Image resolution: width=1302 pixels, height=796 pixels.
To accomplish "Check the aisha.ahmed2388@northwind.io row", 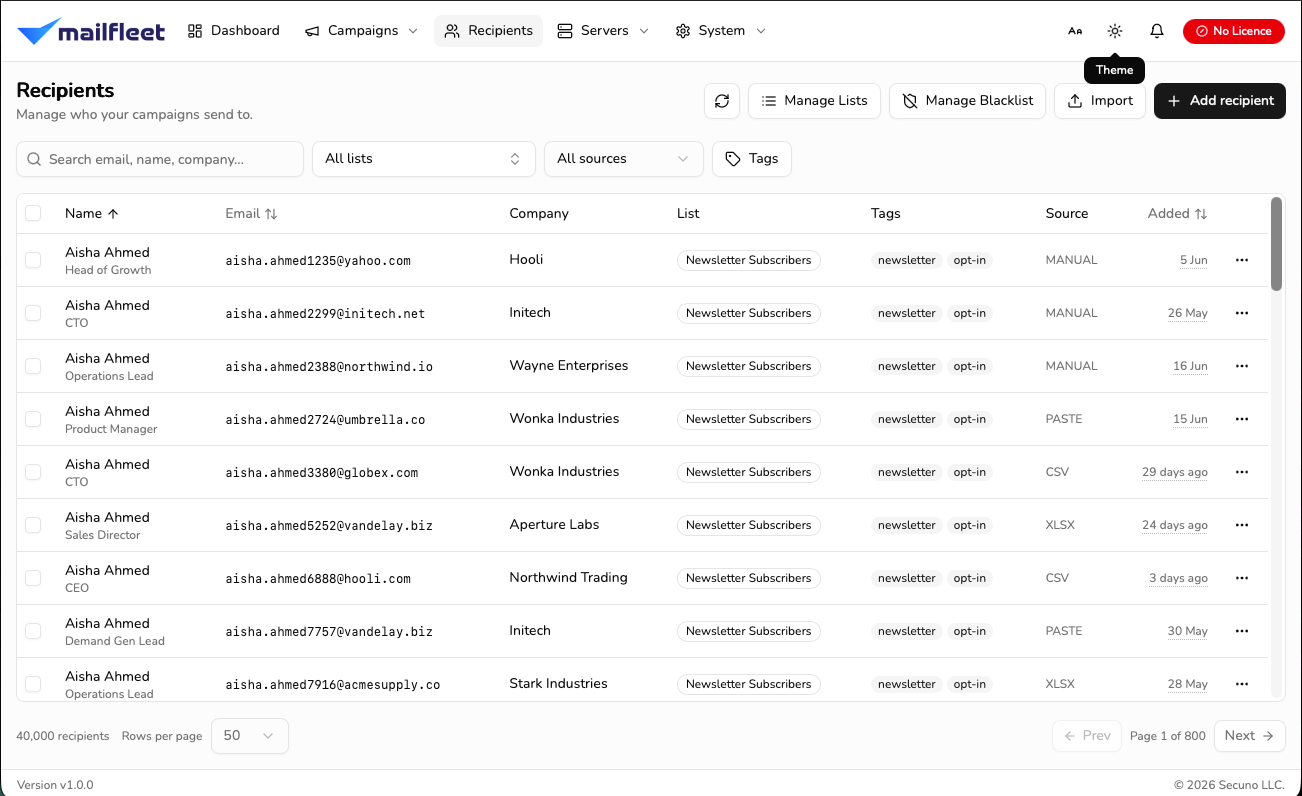I will (x=33, y=366).
